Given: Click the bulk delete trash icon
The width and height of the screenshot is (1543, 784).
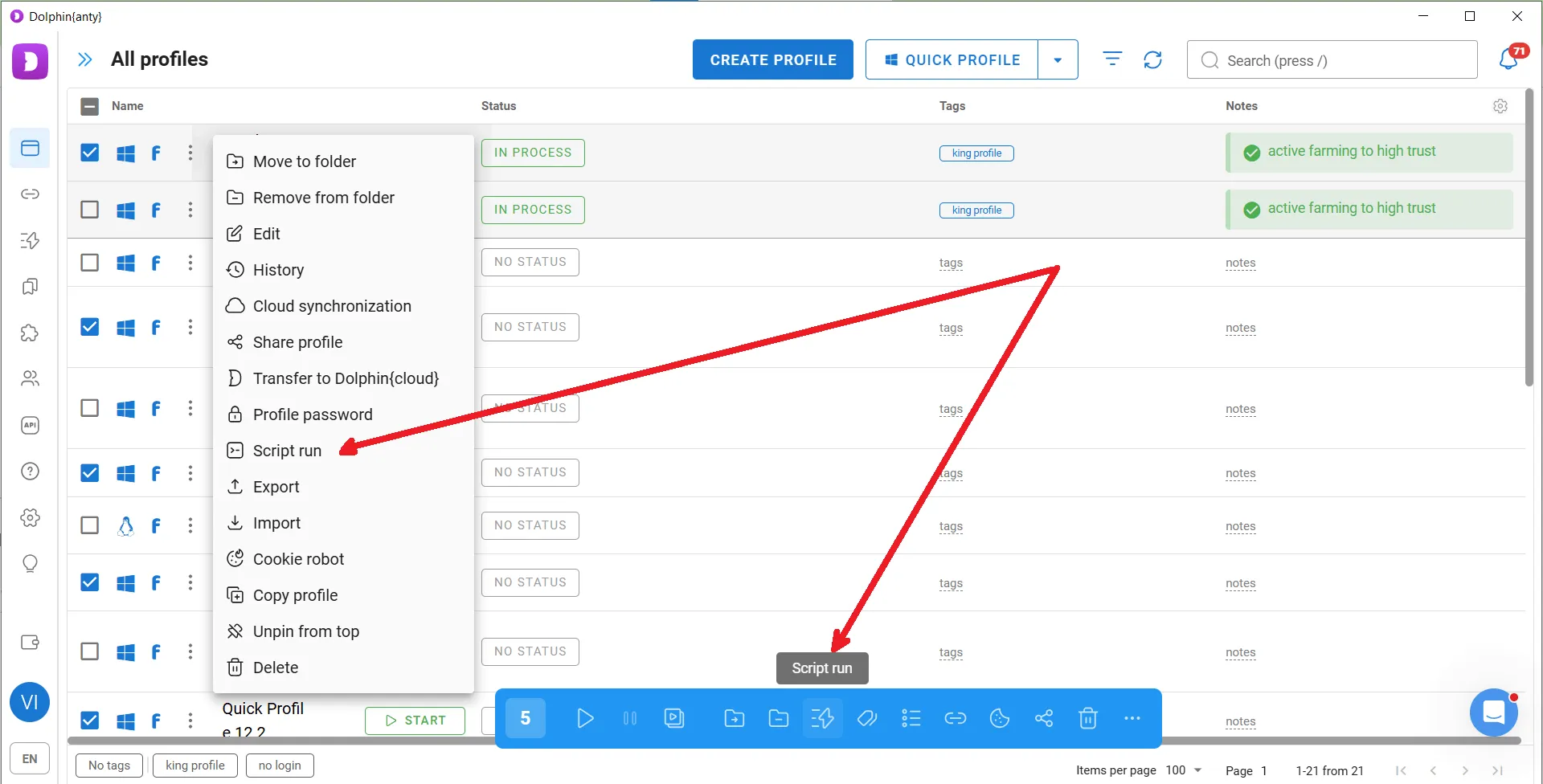Looking at the screenshot, I should coord(1087,718).
